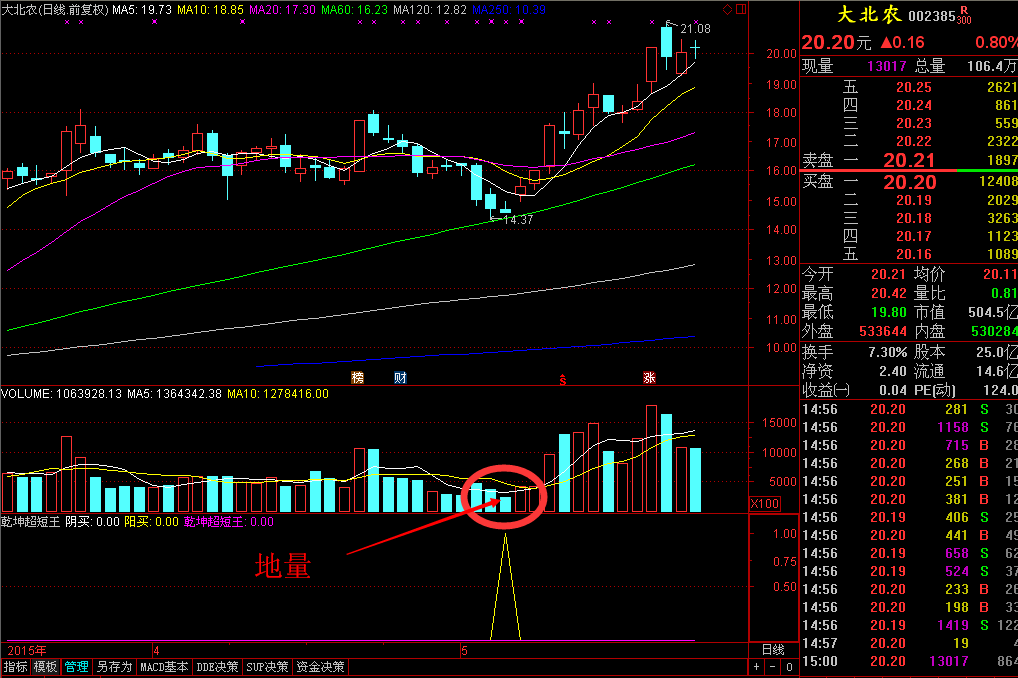This screenshot has height=678, width=1018.
Task: Apply the DDE决策 template
Action: click(x=217, y=666)
